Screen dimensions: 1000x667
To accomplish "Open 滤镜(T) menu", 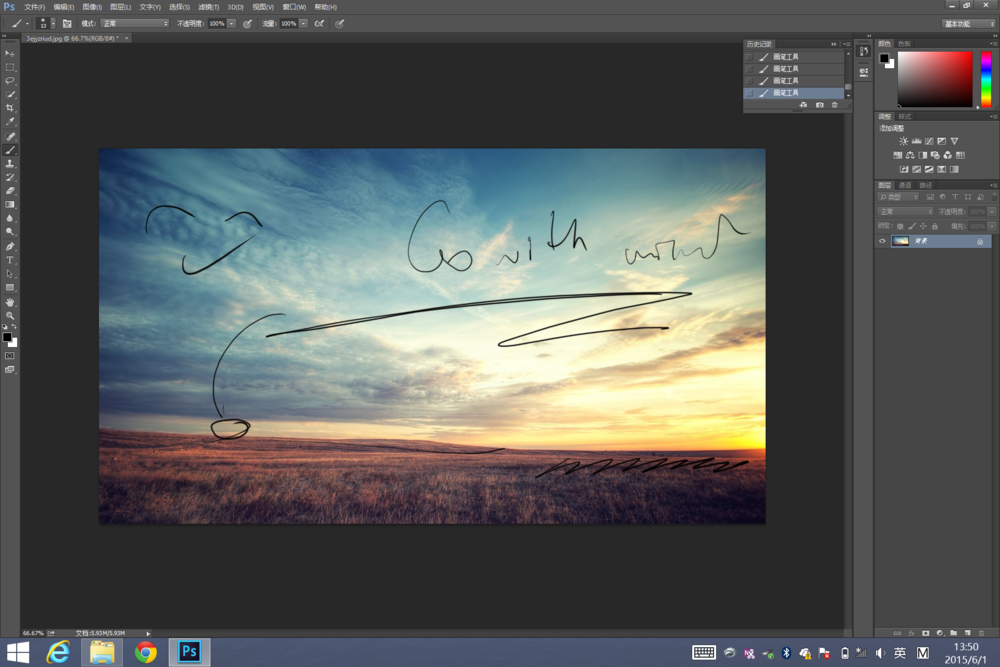I will click(208, 7).
